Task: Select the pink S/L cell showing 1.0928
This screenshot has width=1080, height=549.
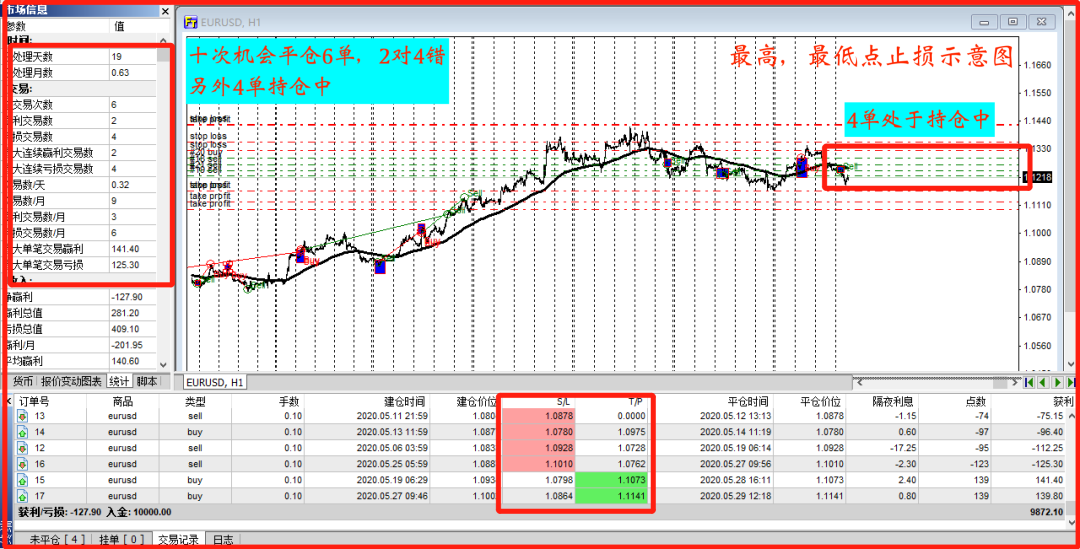Action: [538, 448]
